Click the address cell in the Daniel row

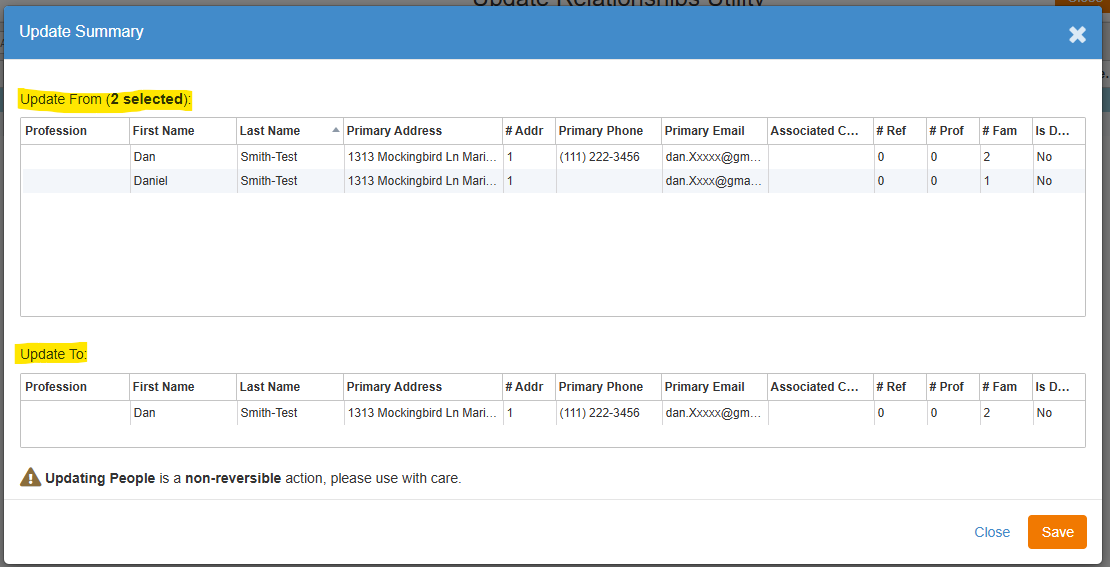tap(423, 181)
